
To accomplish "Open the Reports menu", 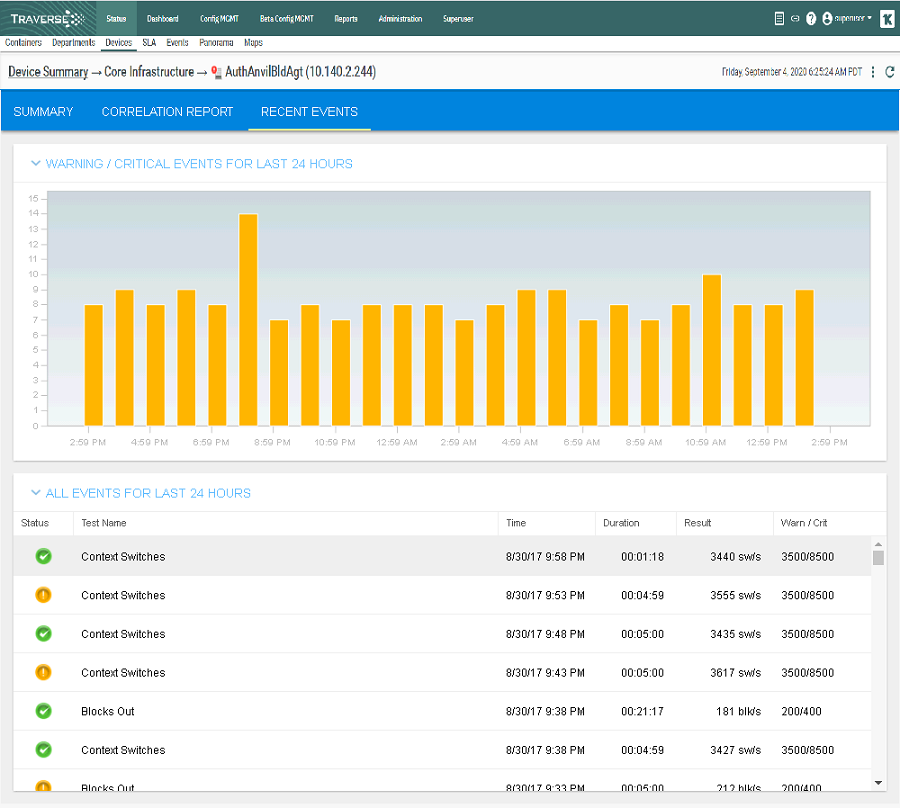I will 346,18.
